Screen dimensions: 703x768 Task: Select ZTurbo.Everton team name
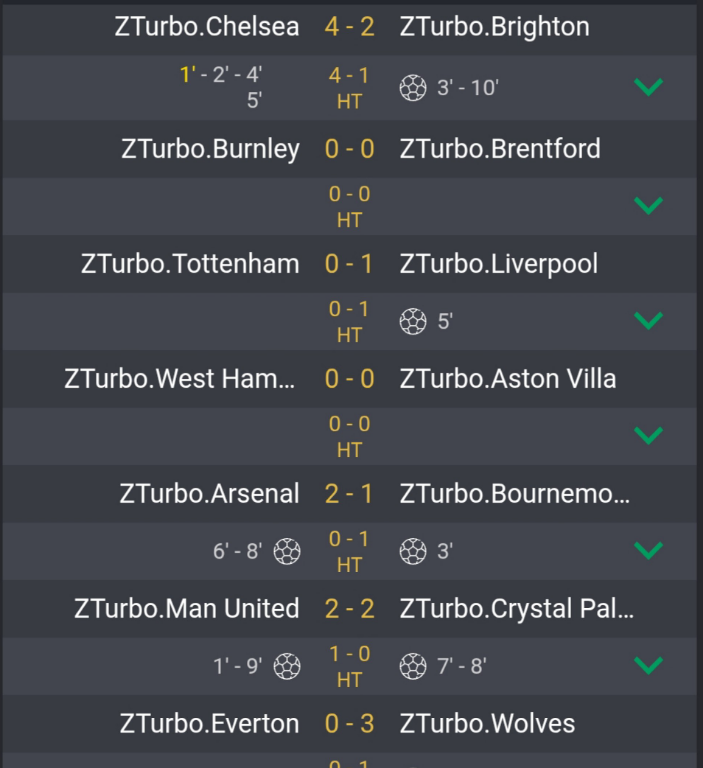209,723
